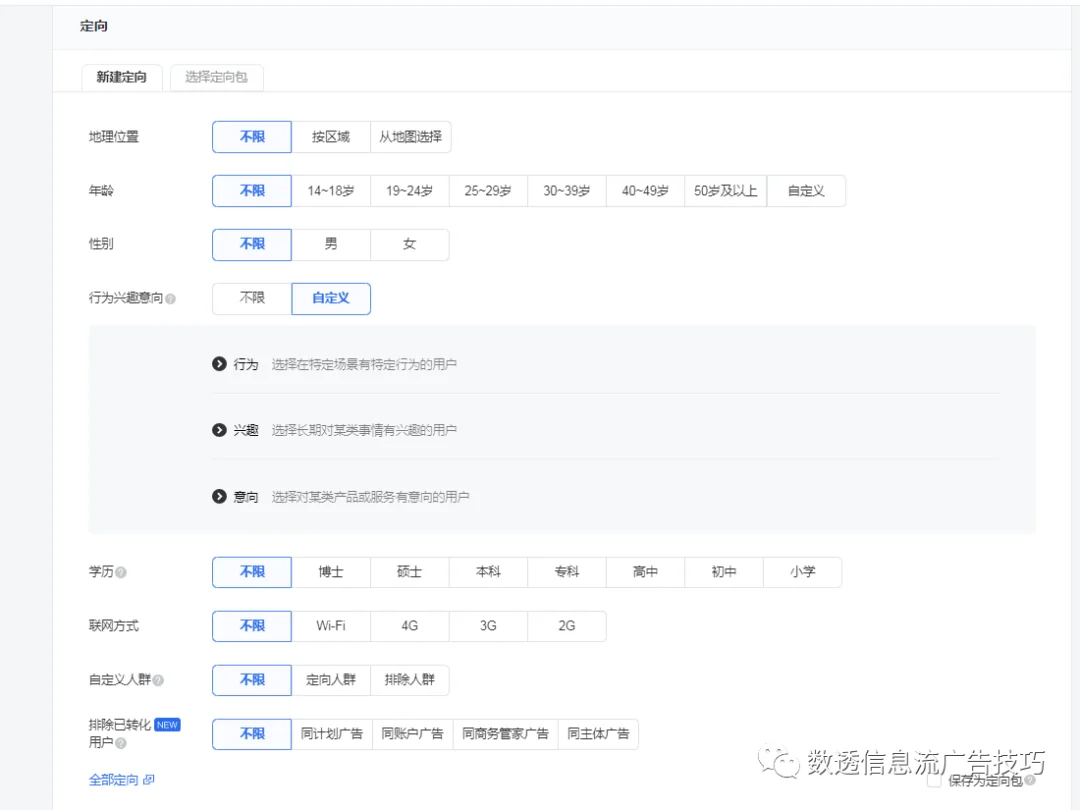The image size is (1080, 810).
Task: Select 不限 for 年龄
Action: coord(252,191)
